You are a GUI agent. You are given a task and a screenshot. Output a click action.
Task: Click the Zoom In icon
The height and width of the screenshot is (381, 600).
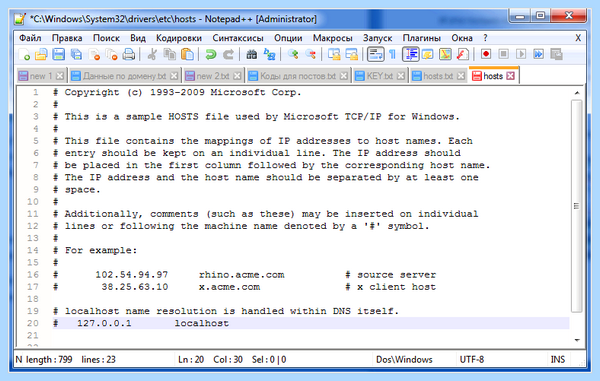pyautogui.click(x=293, y=54)
